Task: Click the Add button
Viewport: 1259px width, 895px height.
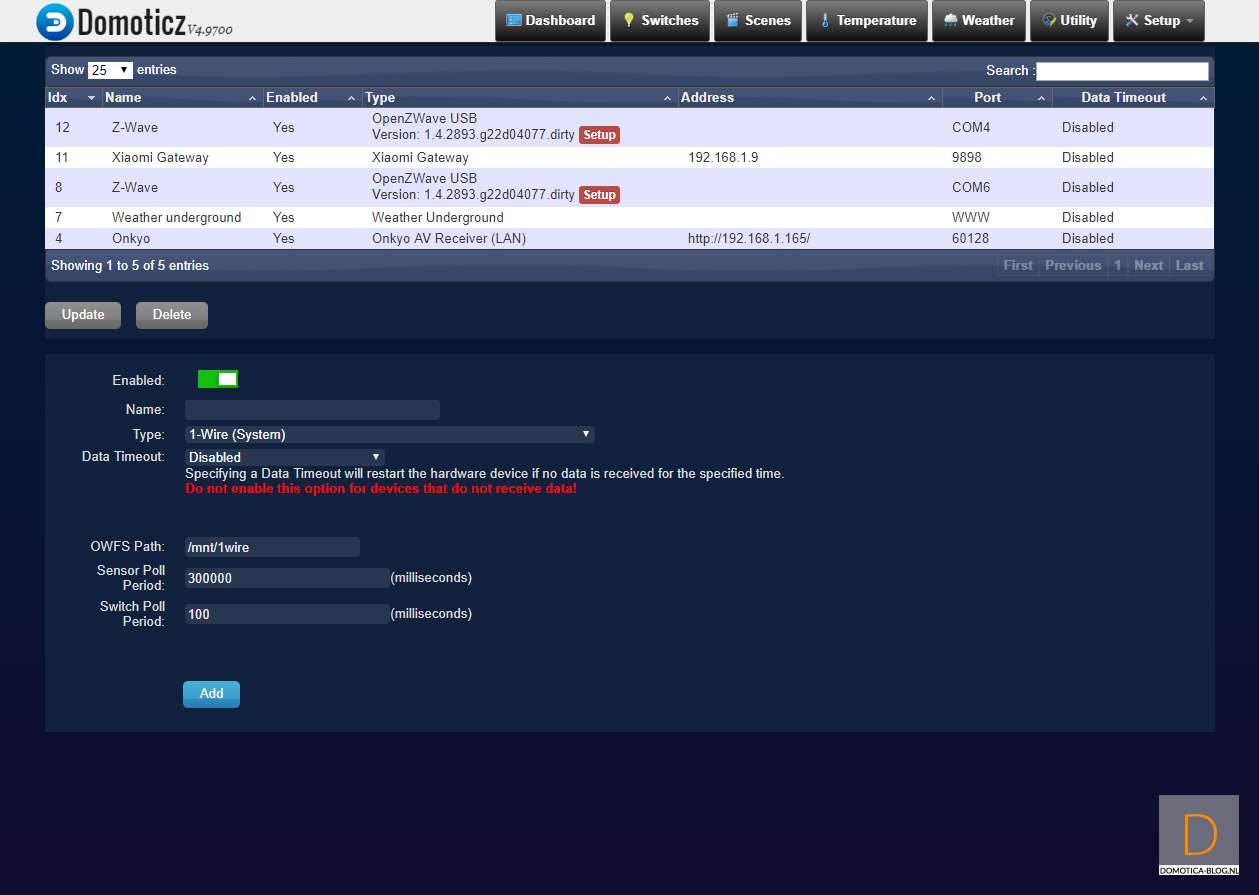Action: coord(211,694)
